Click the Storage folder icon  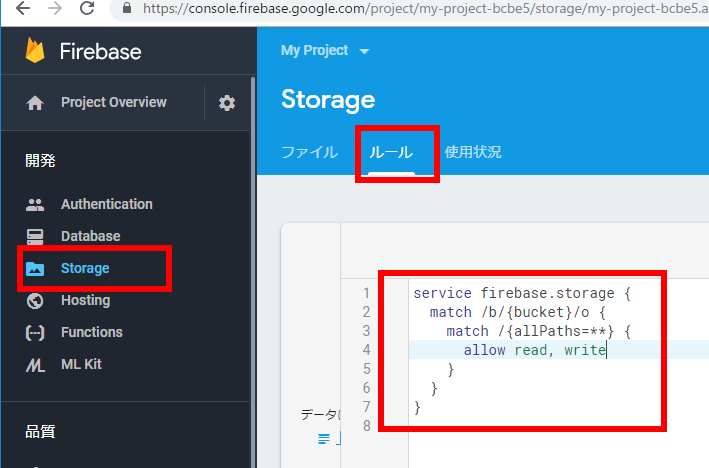(x=35, y=269)
